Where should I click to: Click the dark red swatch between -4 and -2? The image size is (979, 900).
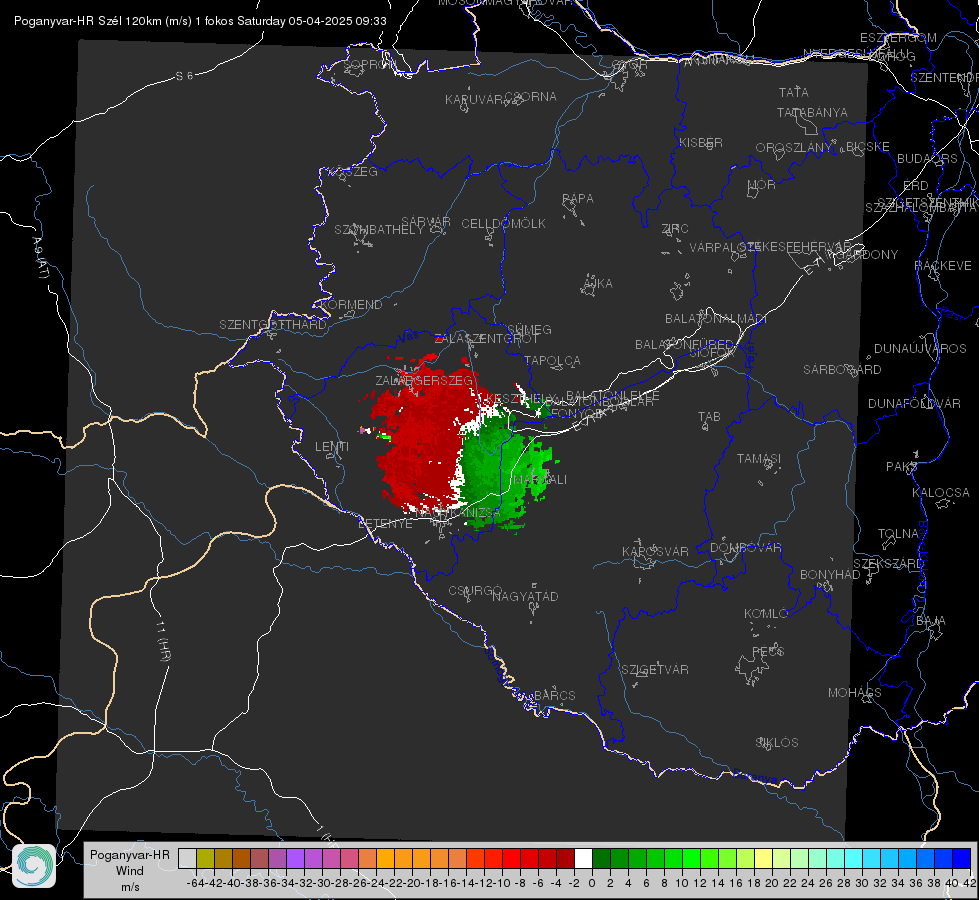click(x=565, y=859)
